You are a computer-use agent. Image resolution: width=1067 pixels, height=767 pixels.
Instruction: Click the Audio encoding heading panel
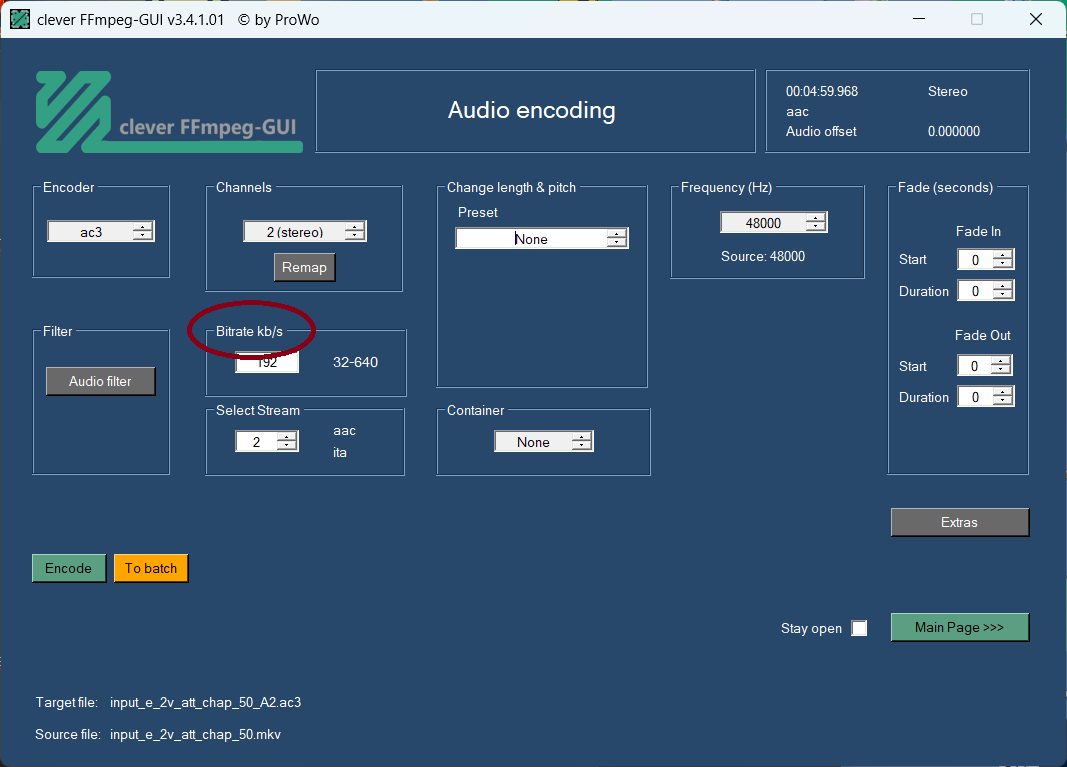pyautogui.click(x=536, y=111)
